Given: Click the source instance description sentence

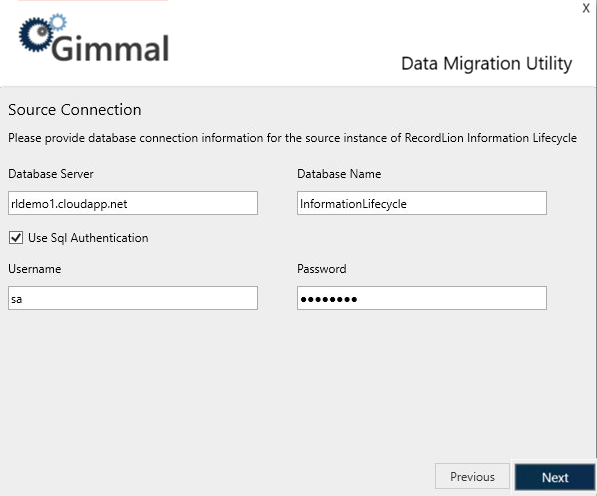Looking at the screenshot, I should [292, 138].
